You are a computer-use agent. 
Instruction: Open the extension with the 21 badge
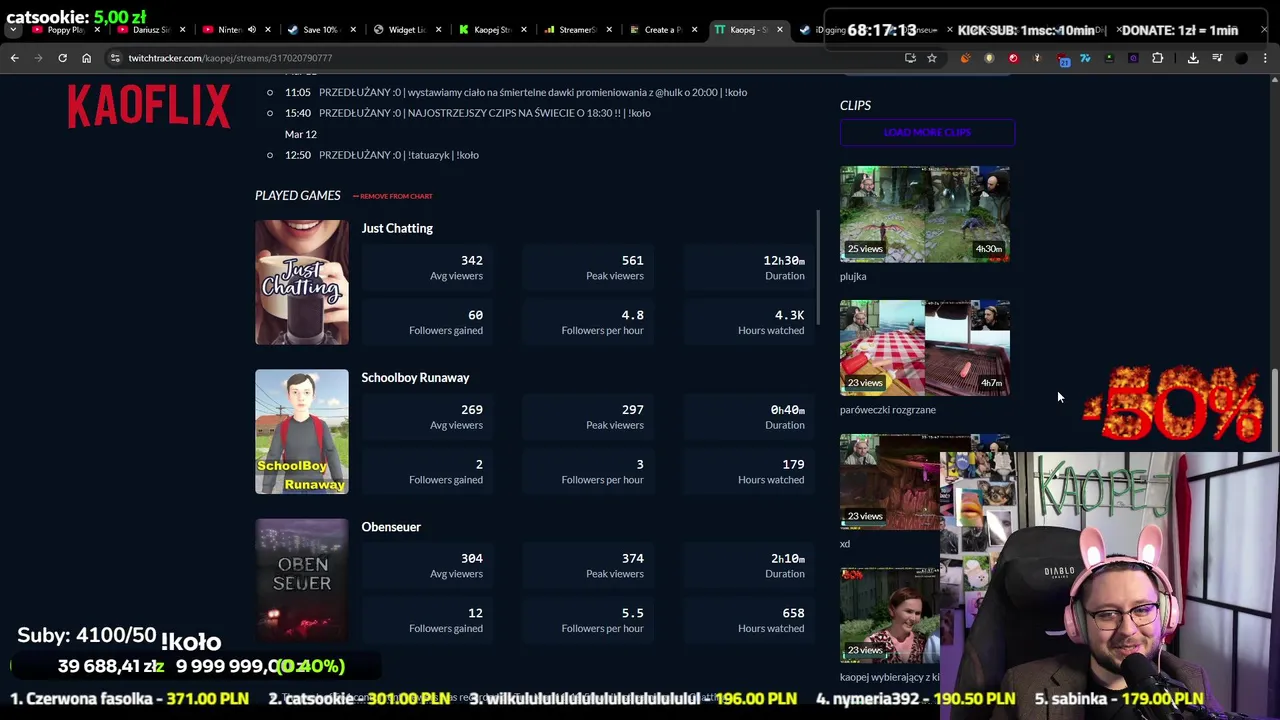click(x=1063, y=59)
